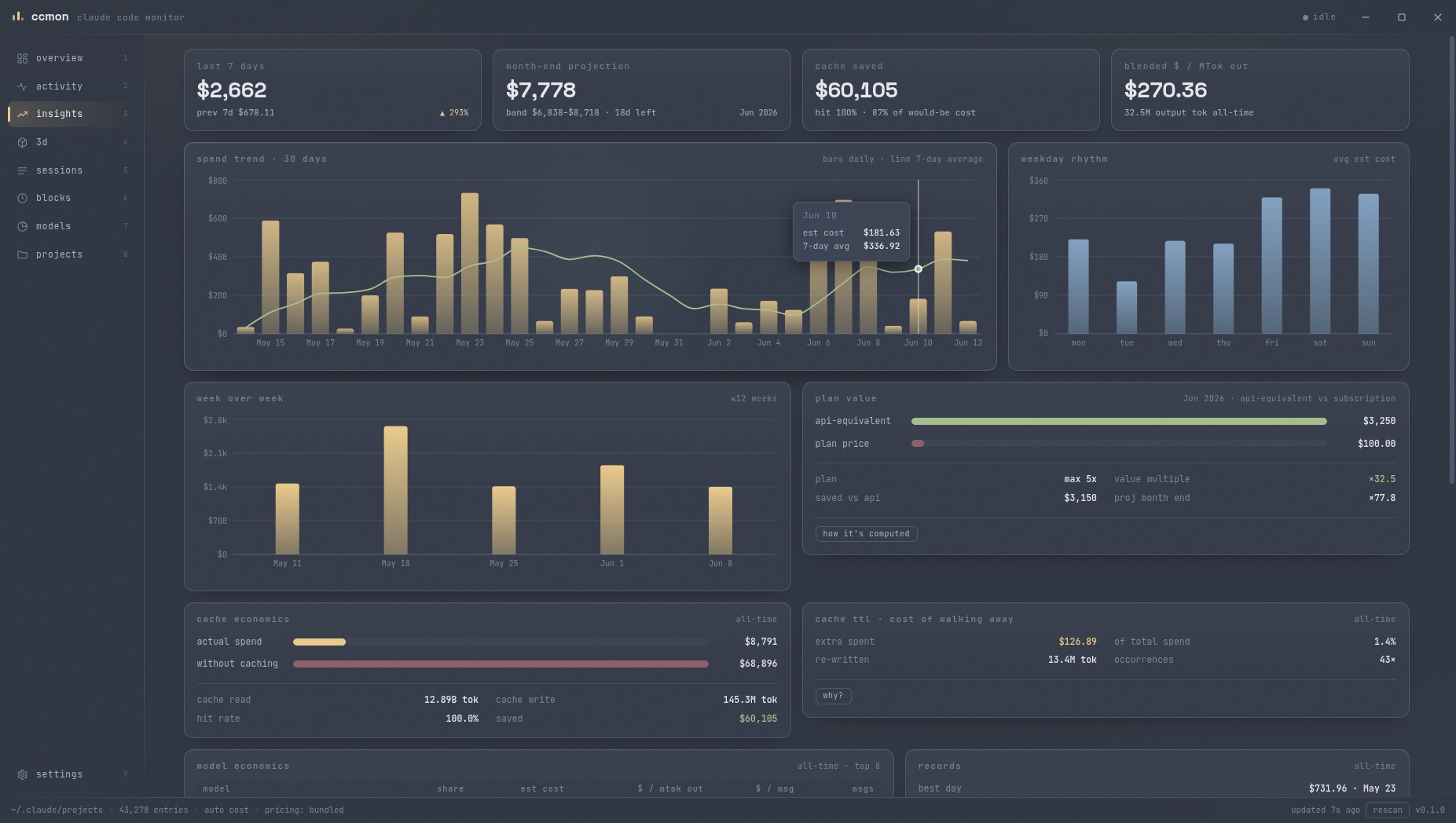
Task: Click the 'pricing: bundled' status text
Action: pos(304,810)
